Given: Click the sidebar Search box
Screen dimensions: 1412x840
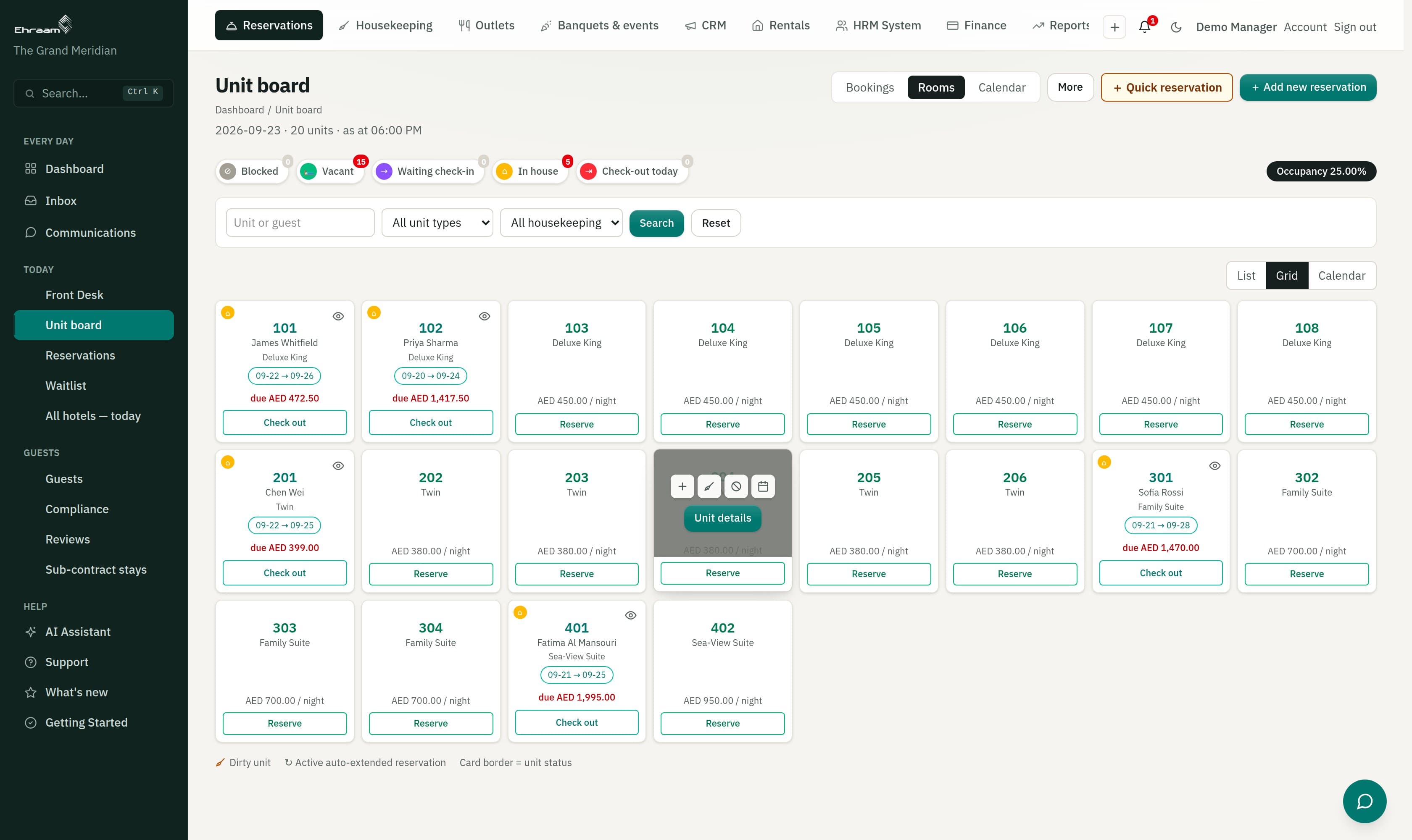Looking at the screenshot, I should click(x=93, y=93).
